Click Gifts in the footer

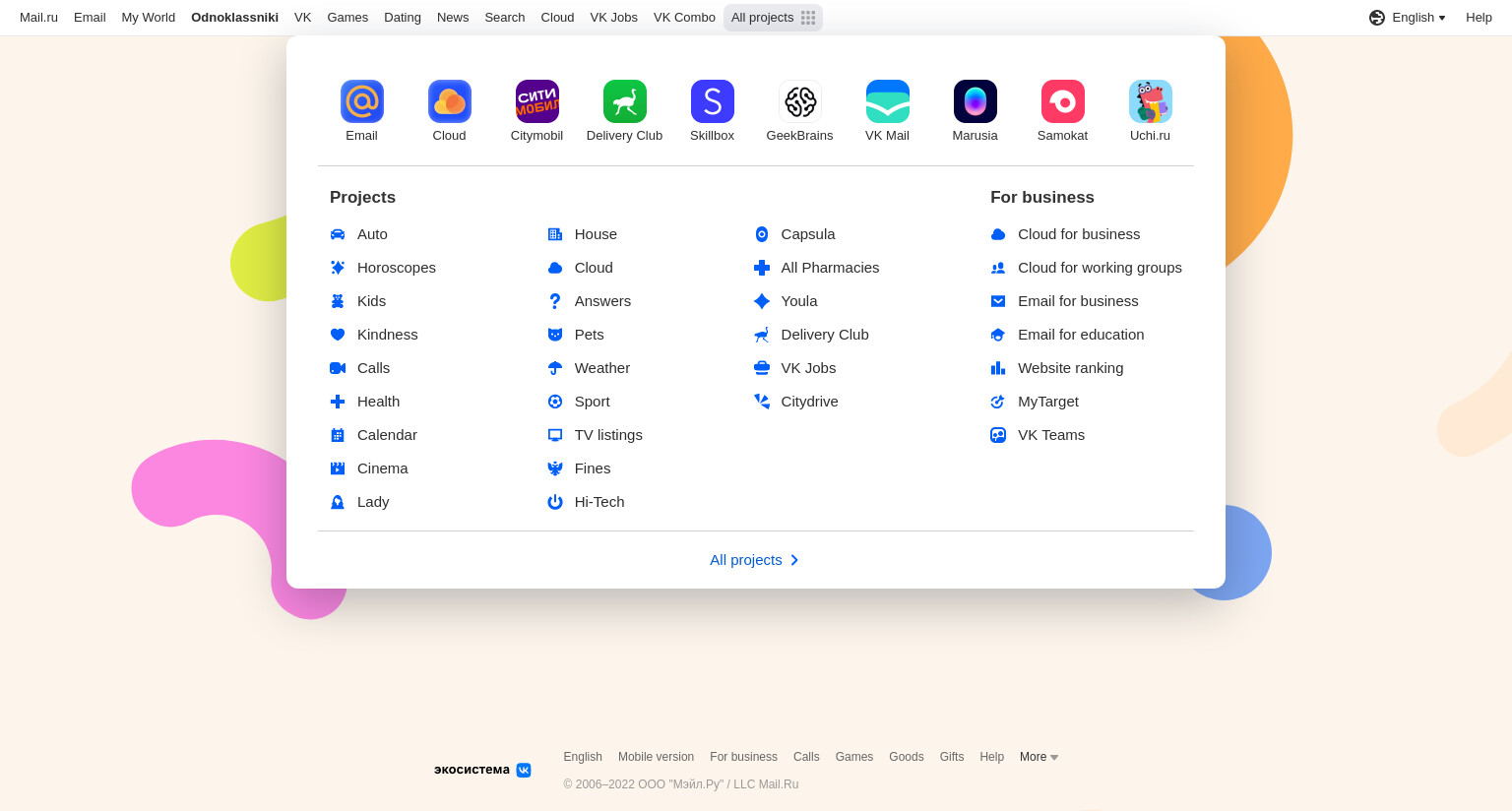click(952, 757)
